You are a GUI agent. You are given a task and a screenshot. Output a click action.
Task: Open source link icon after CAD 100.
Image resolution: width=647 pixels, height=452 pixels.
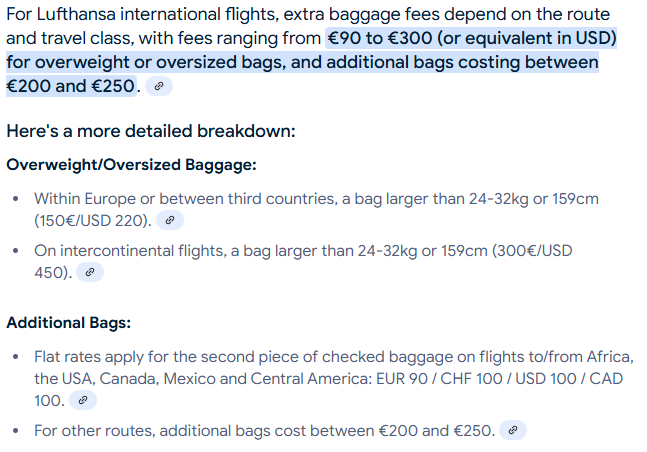pos(83,400)
